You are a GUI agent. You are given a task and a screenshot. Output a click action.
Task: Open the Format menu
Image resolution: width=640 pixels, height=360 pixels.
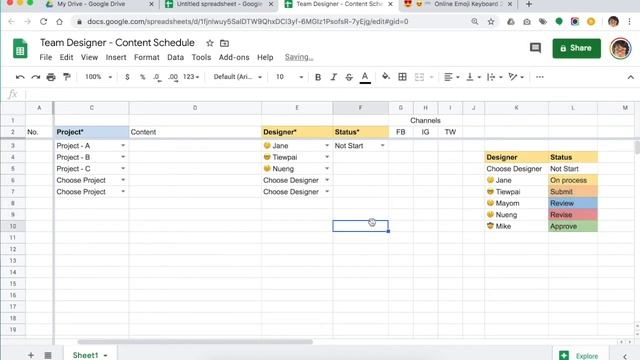pyautogui.click(x=147, y=57)
